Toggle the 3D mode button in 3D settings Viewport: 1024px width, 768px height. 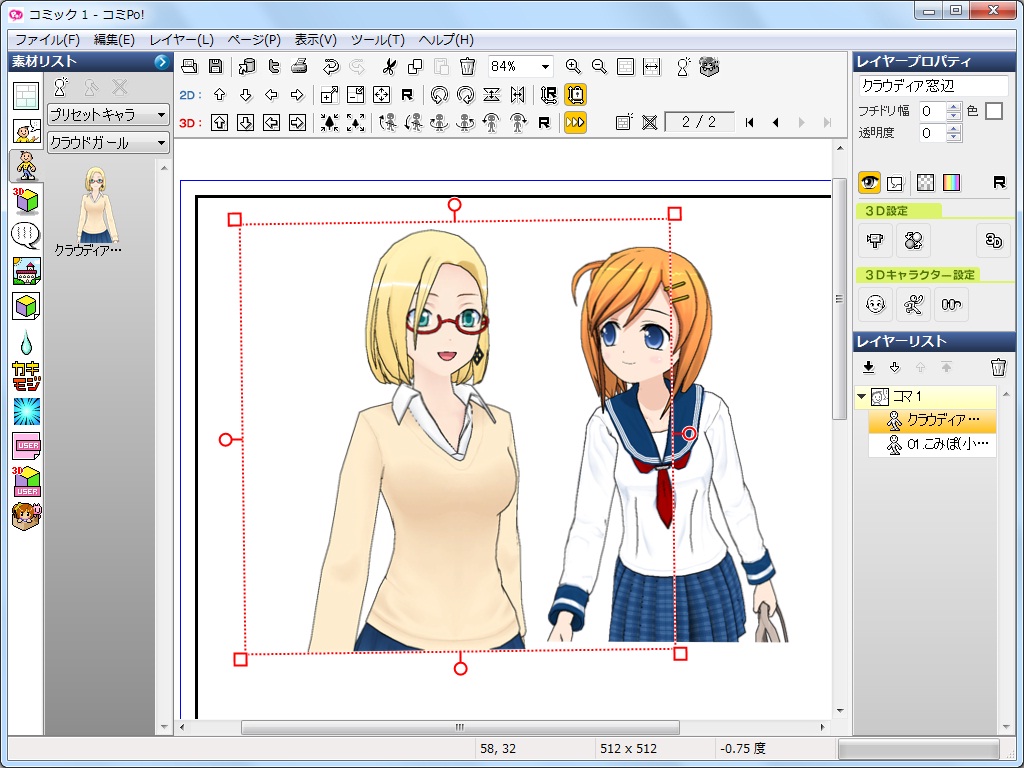993,240
